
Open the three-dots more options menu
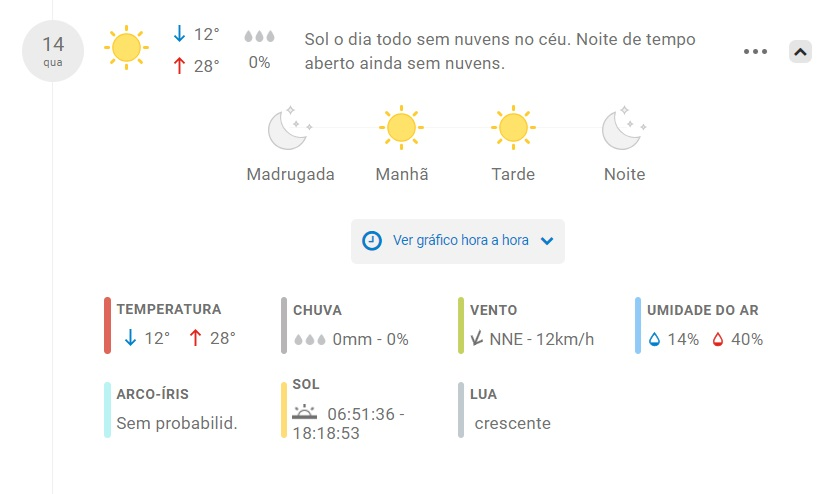755,52
